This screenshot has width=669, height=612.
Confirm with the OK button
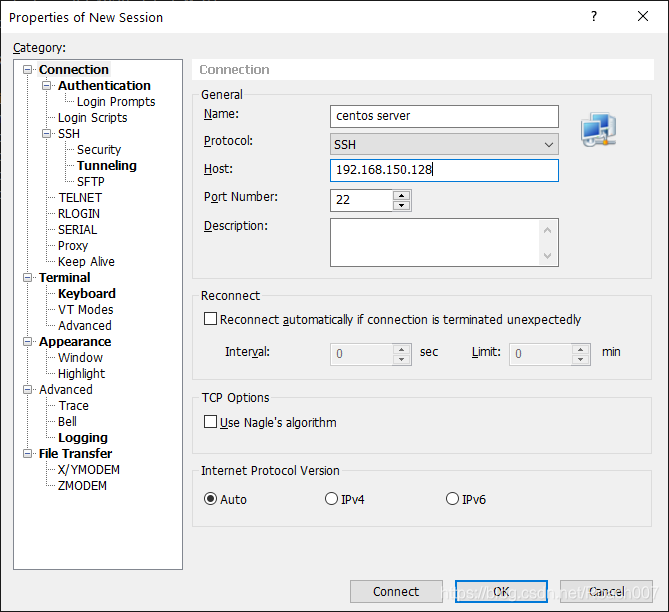tap(501, 592)
